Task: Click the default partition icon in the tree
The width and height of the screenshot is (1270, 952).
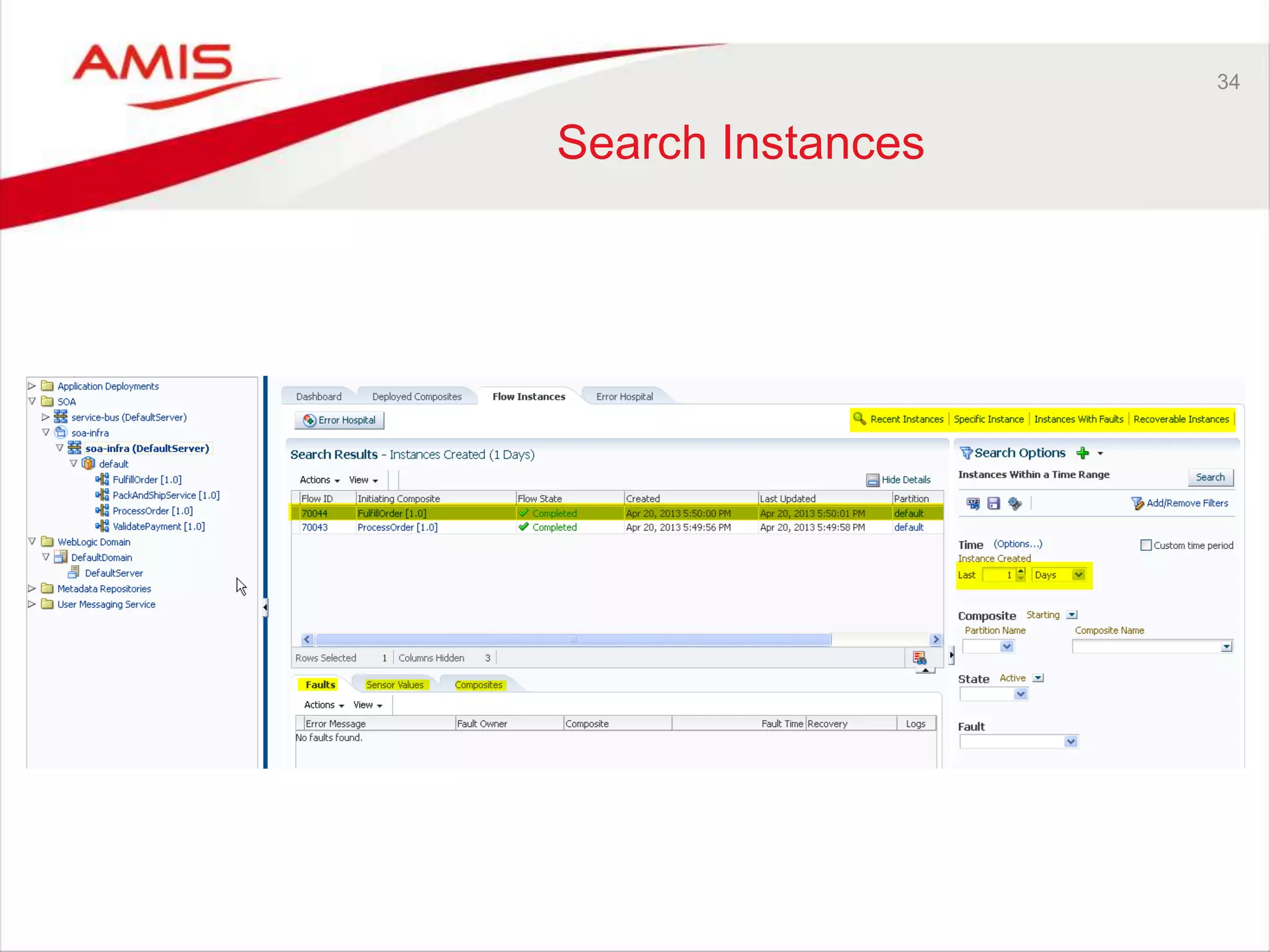Action: coord(89,464)
